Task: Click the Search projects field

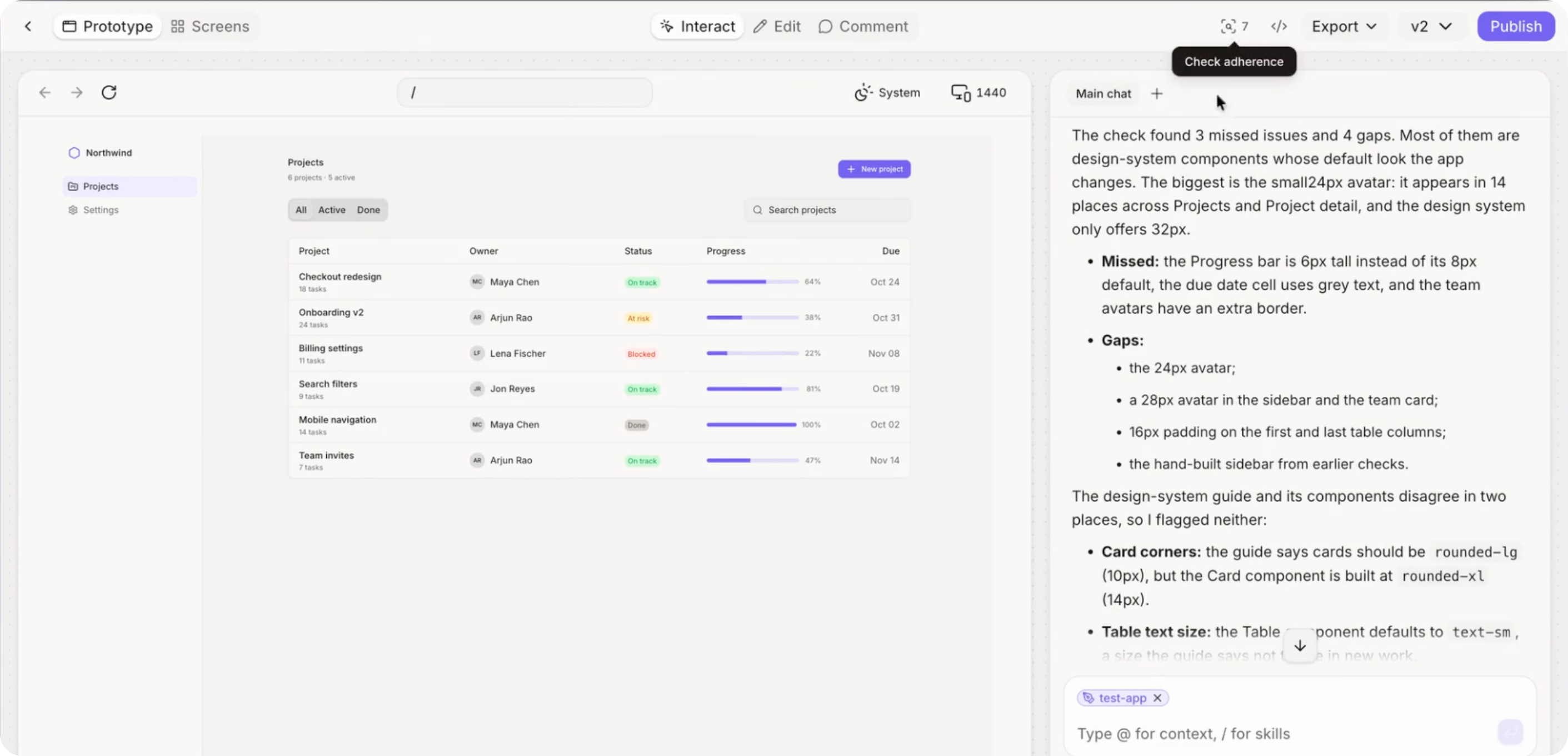Action: point(828,210)
